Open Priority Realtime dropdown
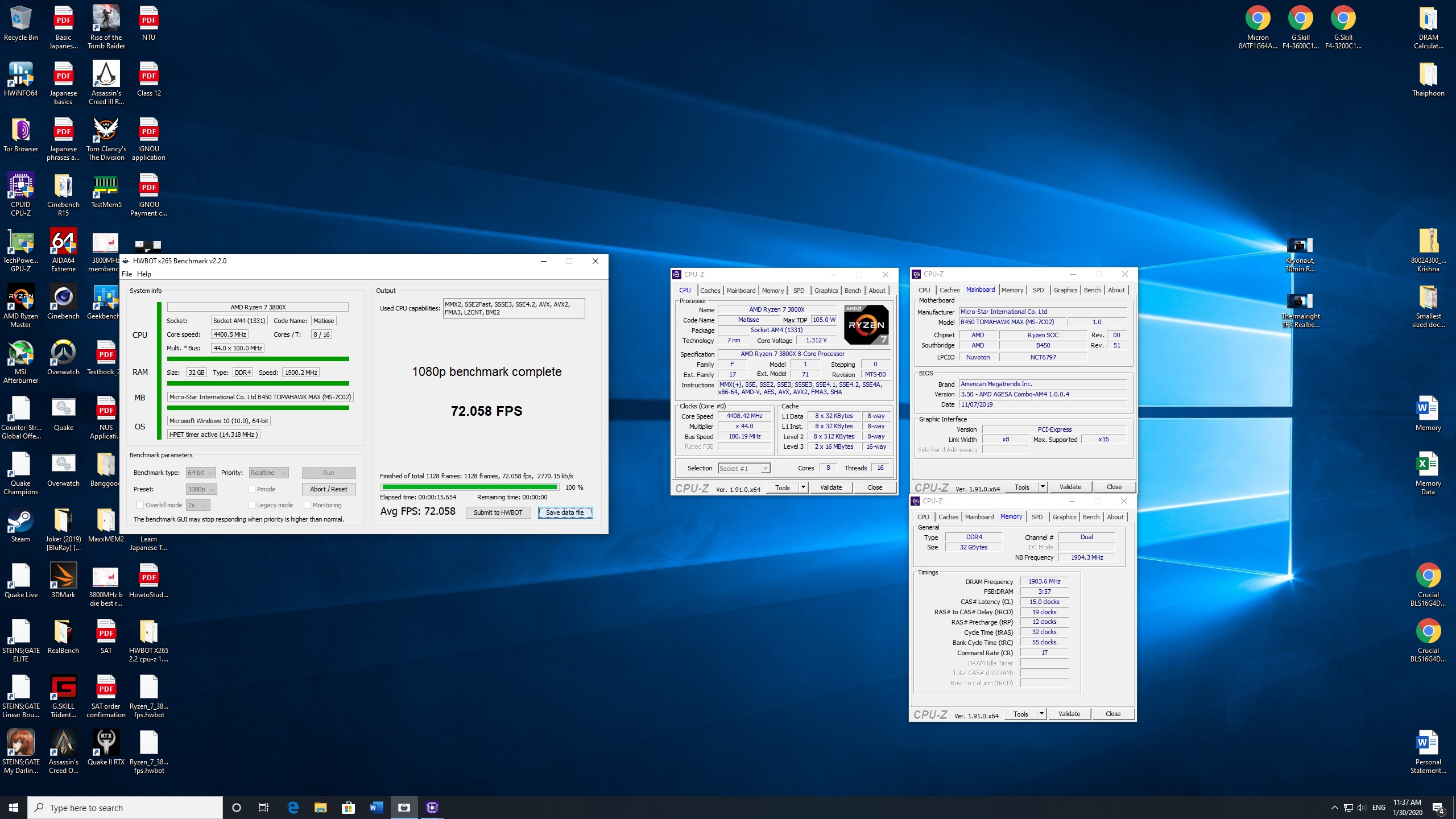 (268, 473)
